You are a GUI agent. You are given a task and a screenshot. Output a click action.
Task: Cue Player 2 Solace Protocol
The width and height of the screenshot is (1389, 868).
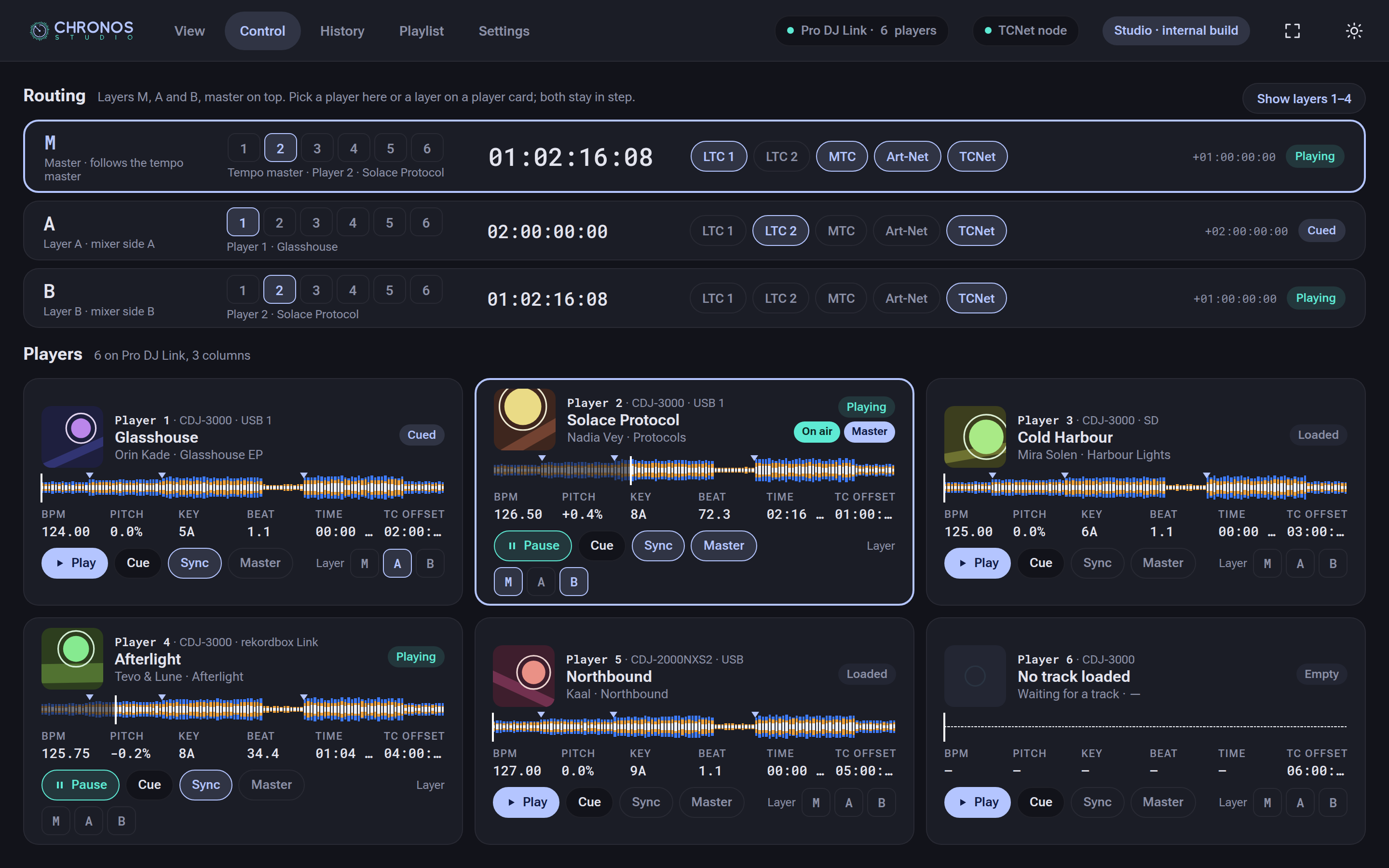[601, 546]
